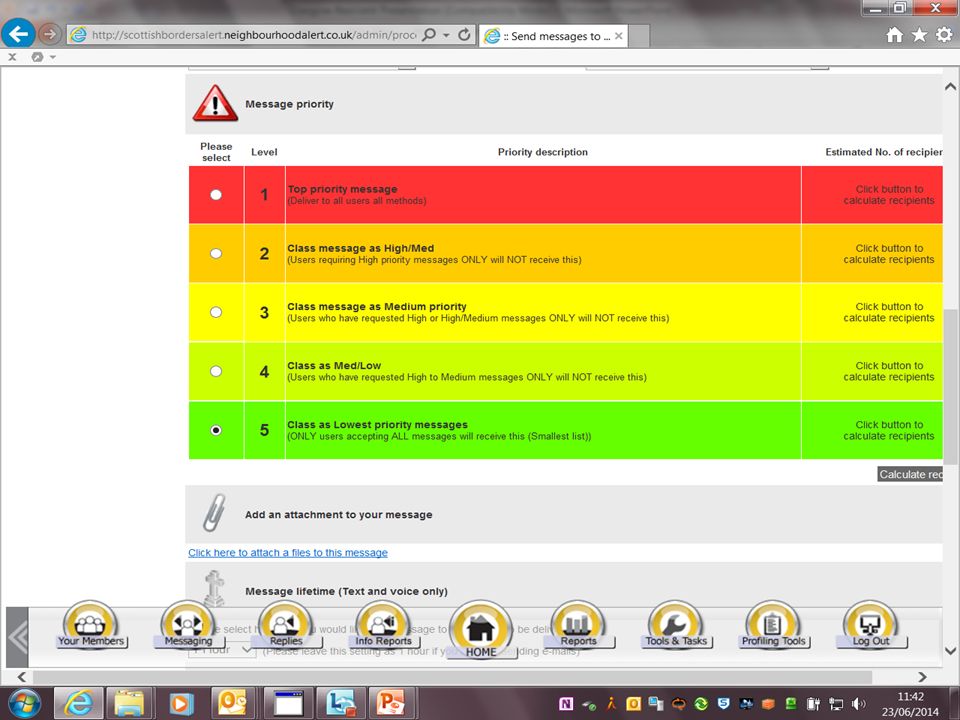Select priority level 5 radio button
The height and width of the screenshot is (720, 960).
pos(216,430)
